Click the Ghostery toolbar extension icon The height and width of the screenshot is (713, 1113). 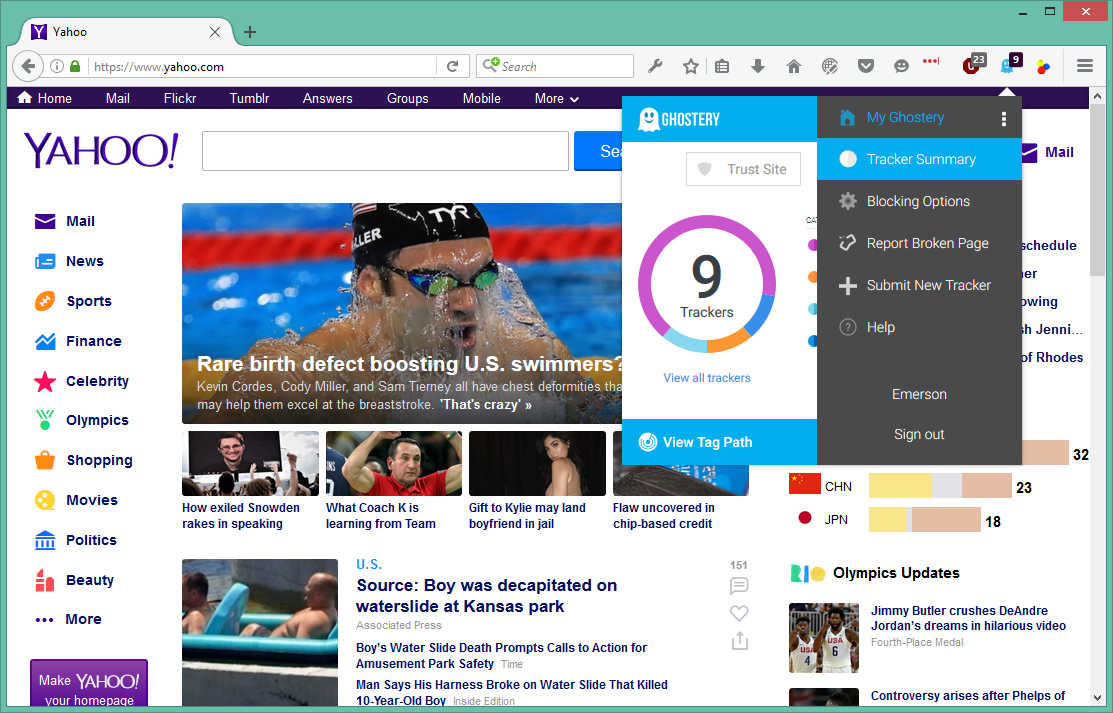[x=1008, y=66]
